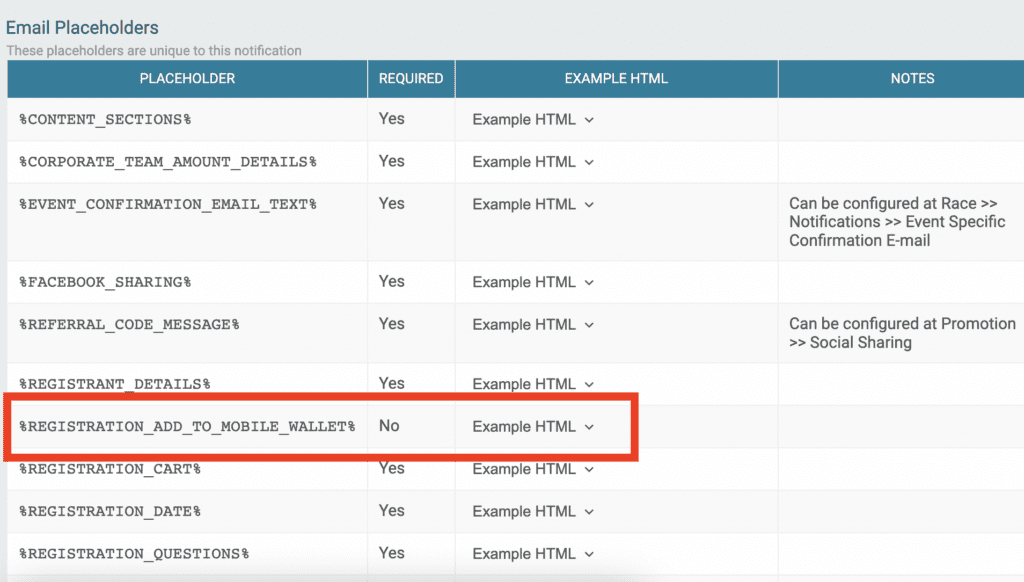The width and height of the screenshot is (1024, 582).
Task: Click 'Yes' in the %REGISTRATION_DATE% row
Action: coord(392,511)
